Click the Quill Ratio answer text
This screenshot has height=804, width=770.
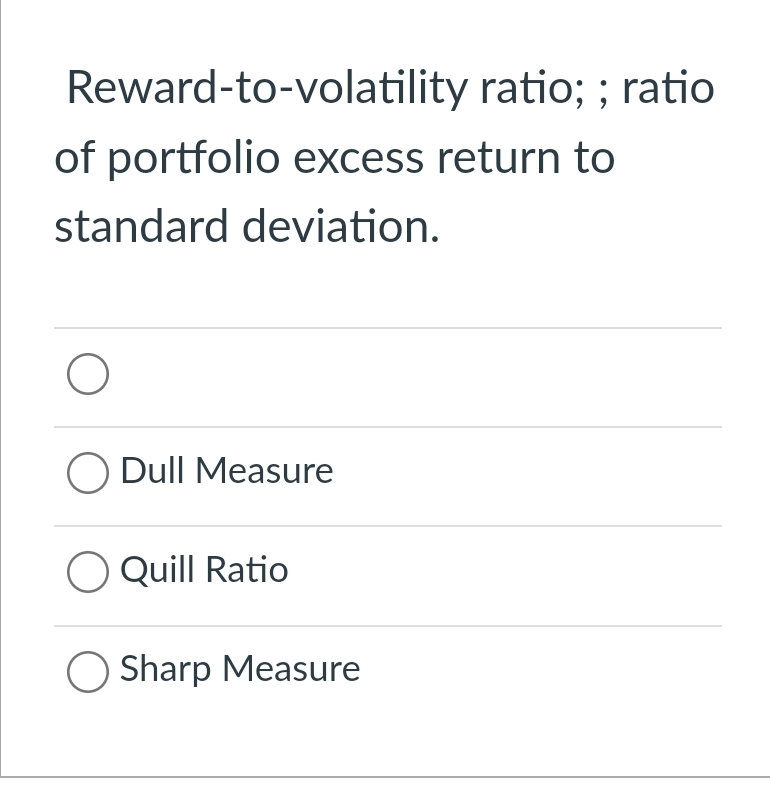click(203, 570)
